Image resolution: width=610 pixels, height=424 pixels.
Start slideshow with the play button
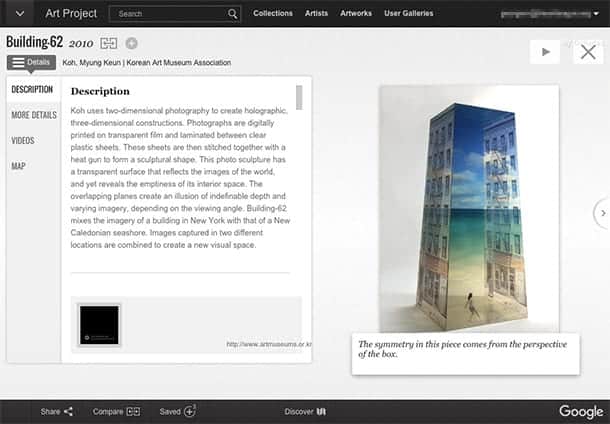click(x=545, y=52)
